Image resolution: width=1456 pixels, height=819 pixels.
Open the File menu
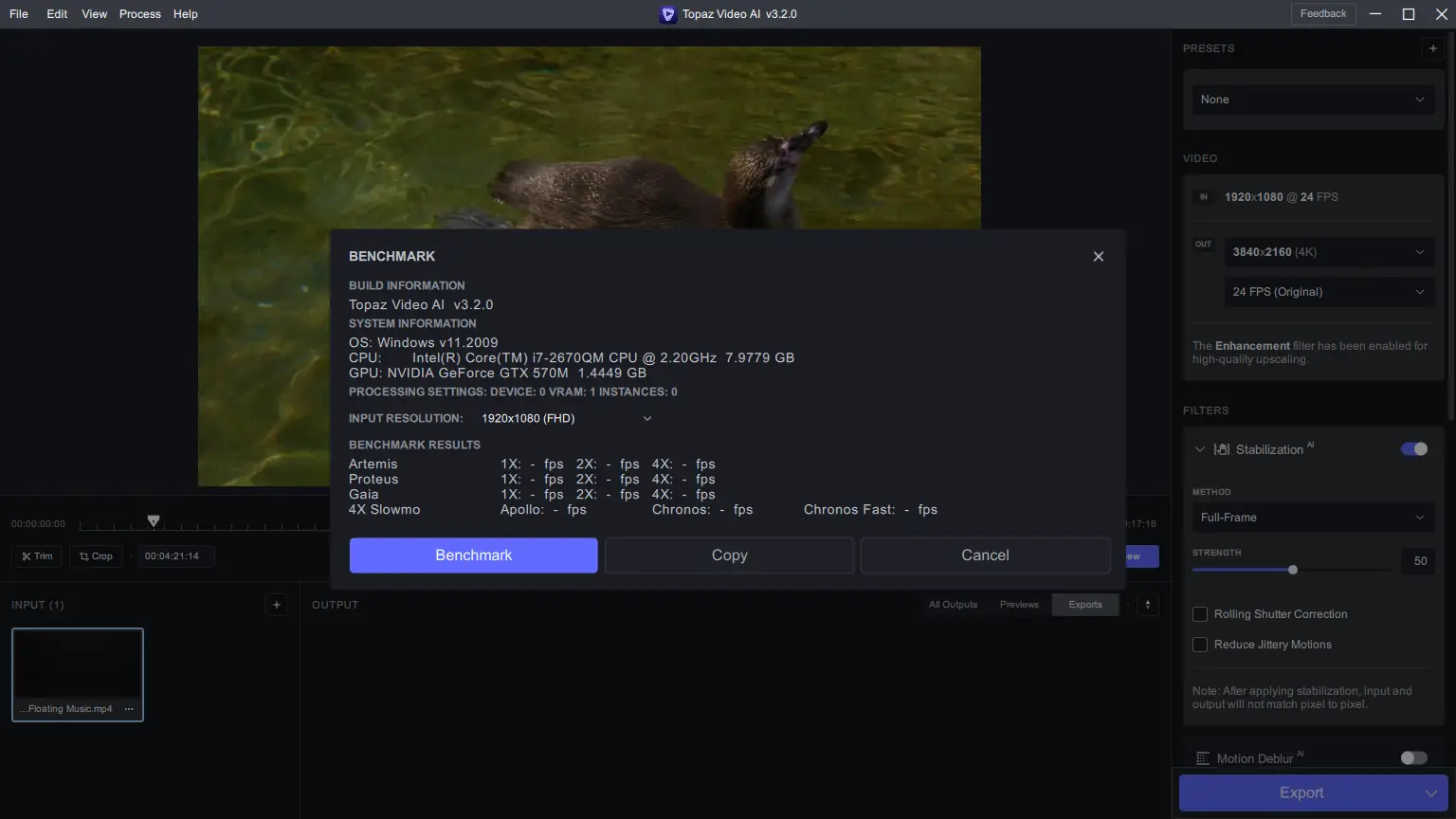point(19,14)
